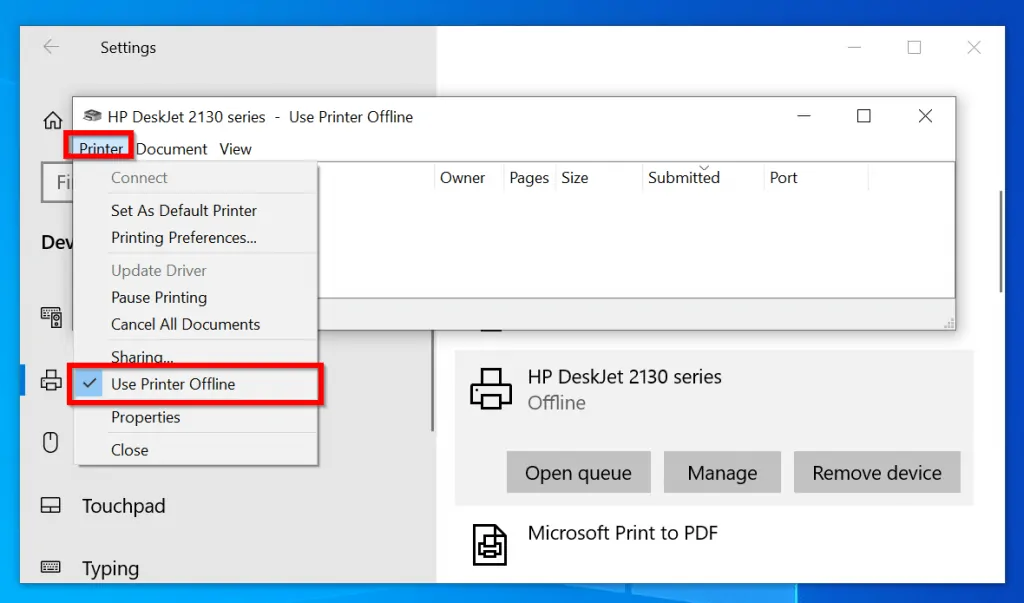Open the Document menu
The image size is (1024, 603).
click(171, 149)
